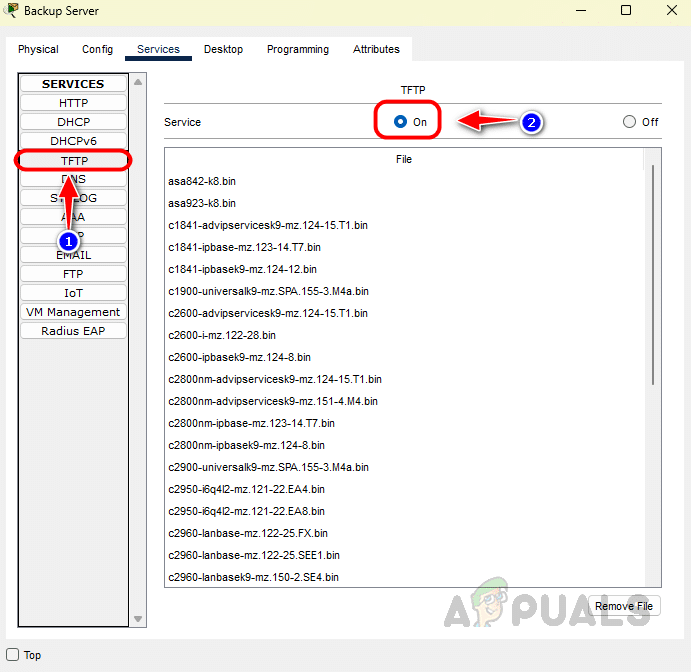Select the HTTP service
This screenshot has height=672, width=691.
tap(73, 103)
